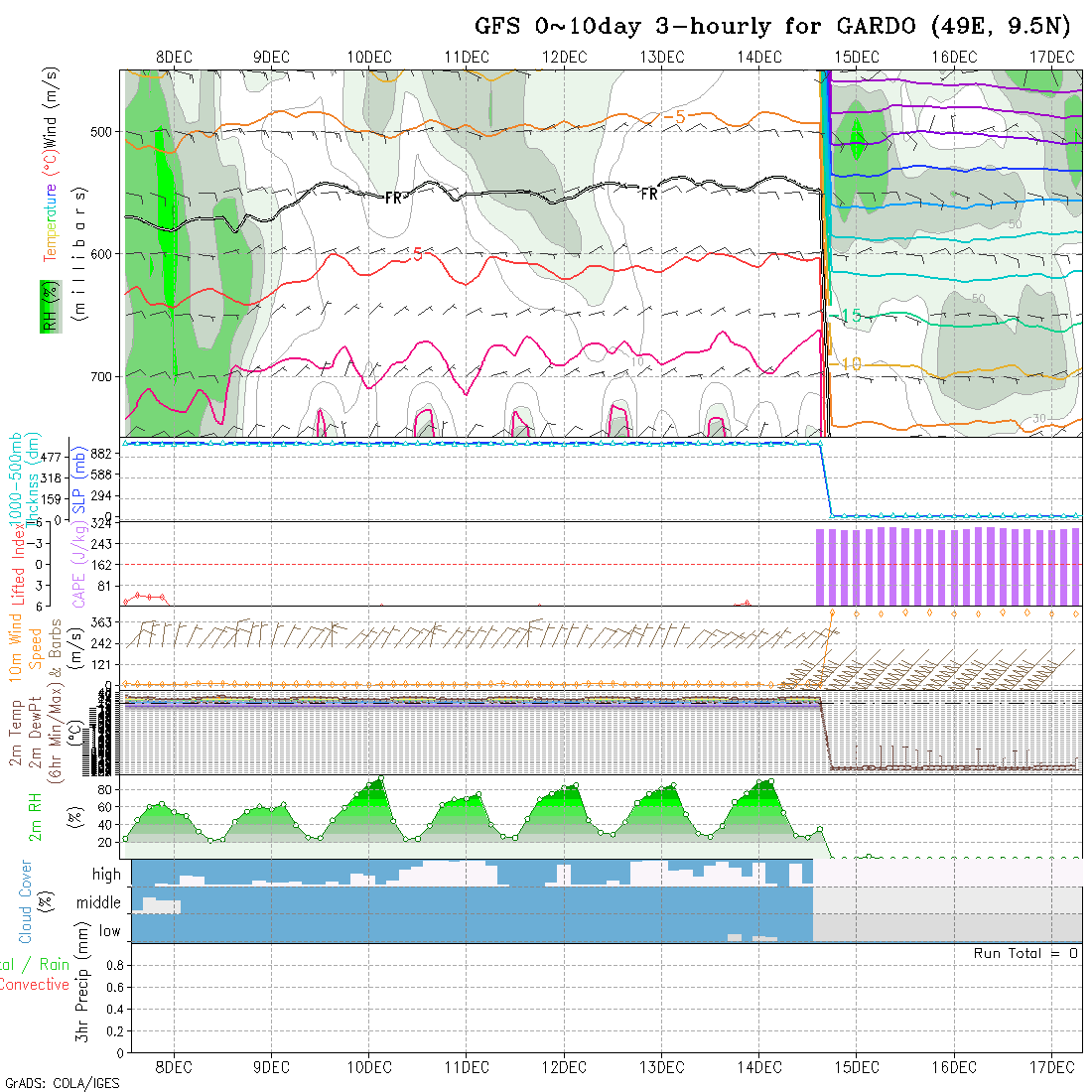
Task: Click the 700 millibar pressure tick label
Action: click(103, 377)
